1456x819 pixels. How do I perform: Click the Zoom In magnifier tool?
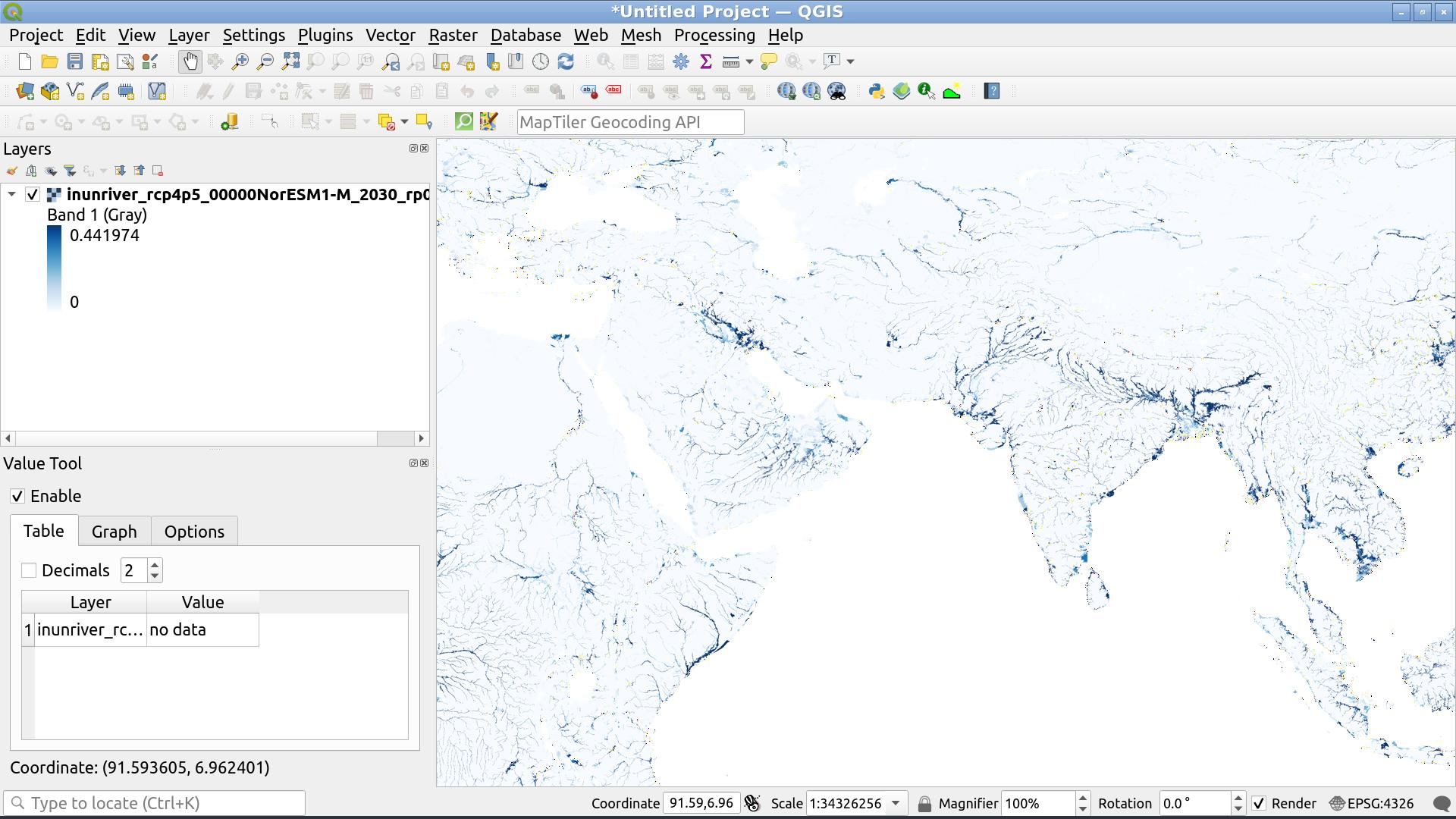coord(240,61)
